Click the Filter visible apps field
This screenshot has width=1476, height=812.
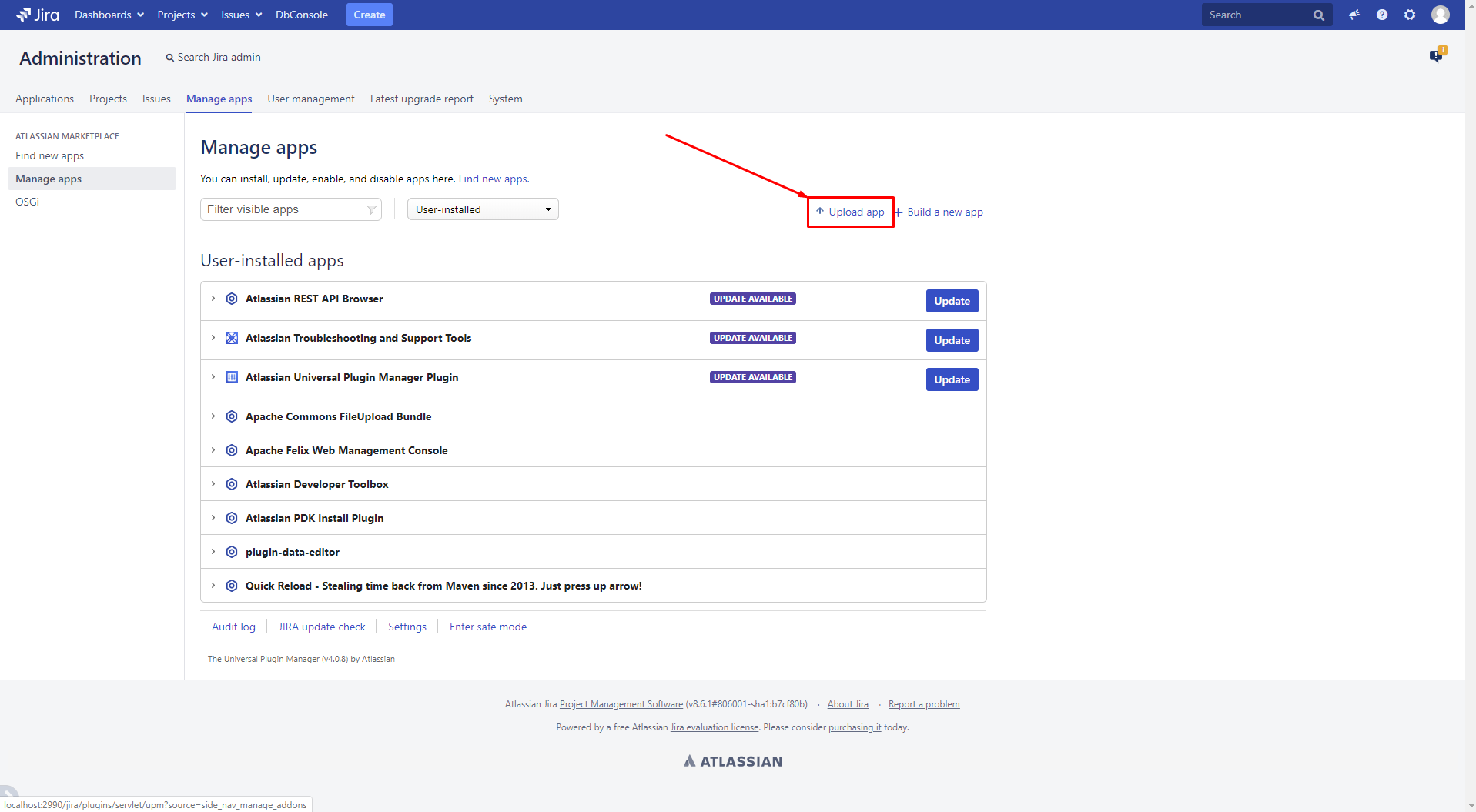(x=285, y=209)
